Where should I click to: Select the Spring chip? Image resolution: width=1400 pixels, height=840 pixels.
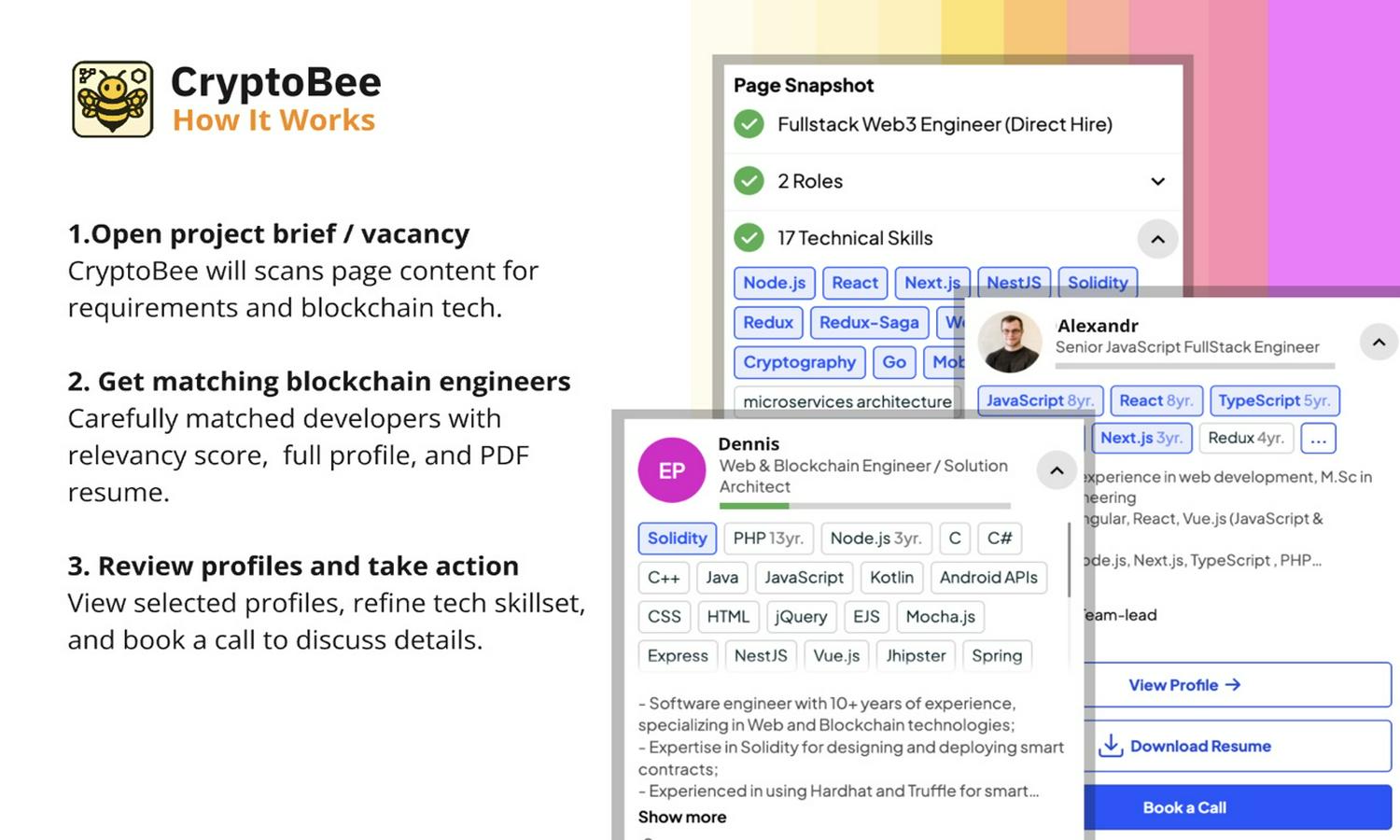click(997, 655)
